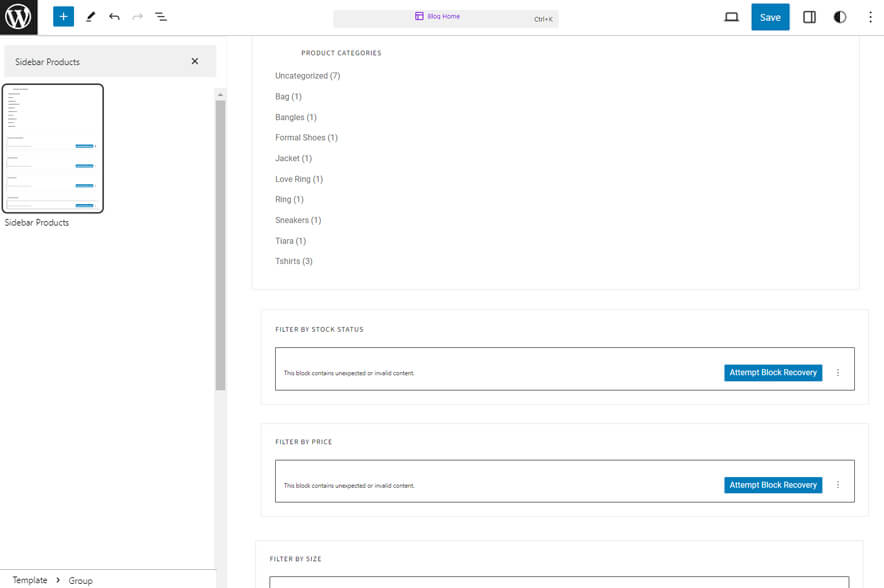This screenshot has width=884, height=588.
Task: Open the desktop preview view options
Action: coord(731,17)
